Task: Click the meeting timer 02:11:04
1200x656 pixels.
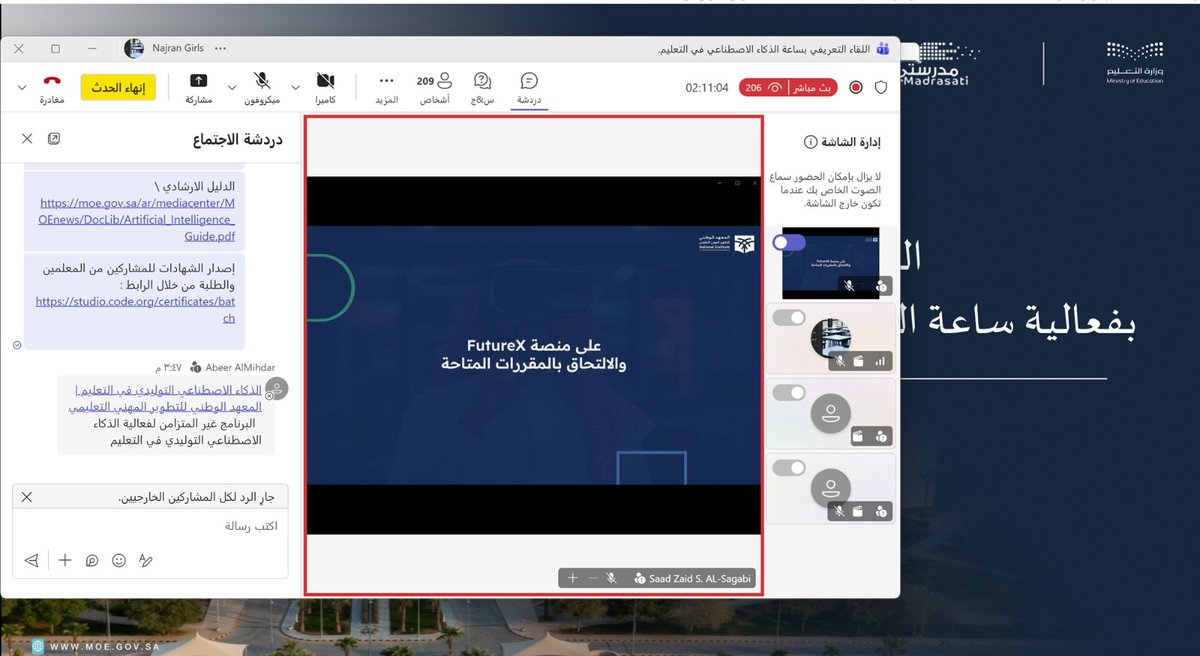Action: coord(707,88)
